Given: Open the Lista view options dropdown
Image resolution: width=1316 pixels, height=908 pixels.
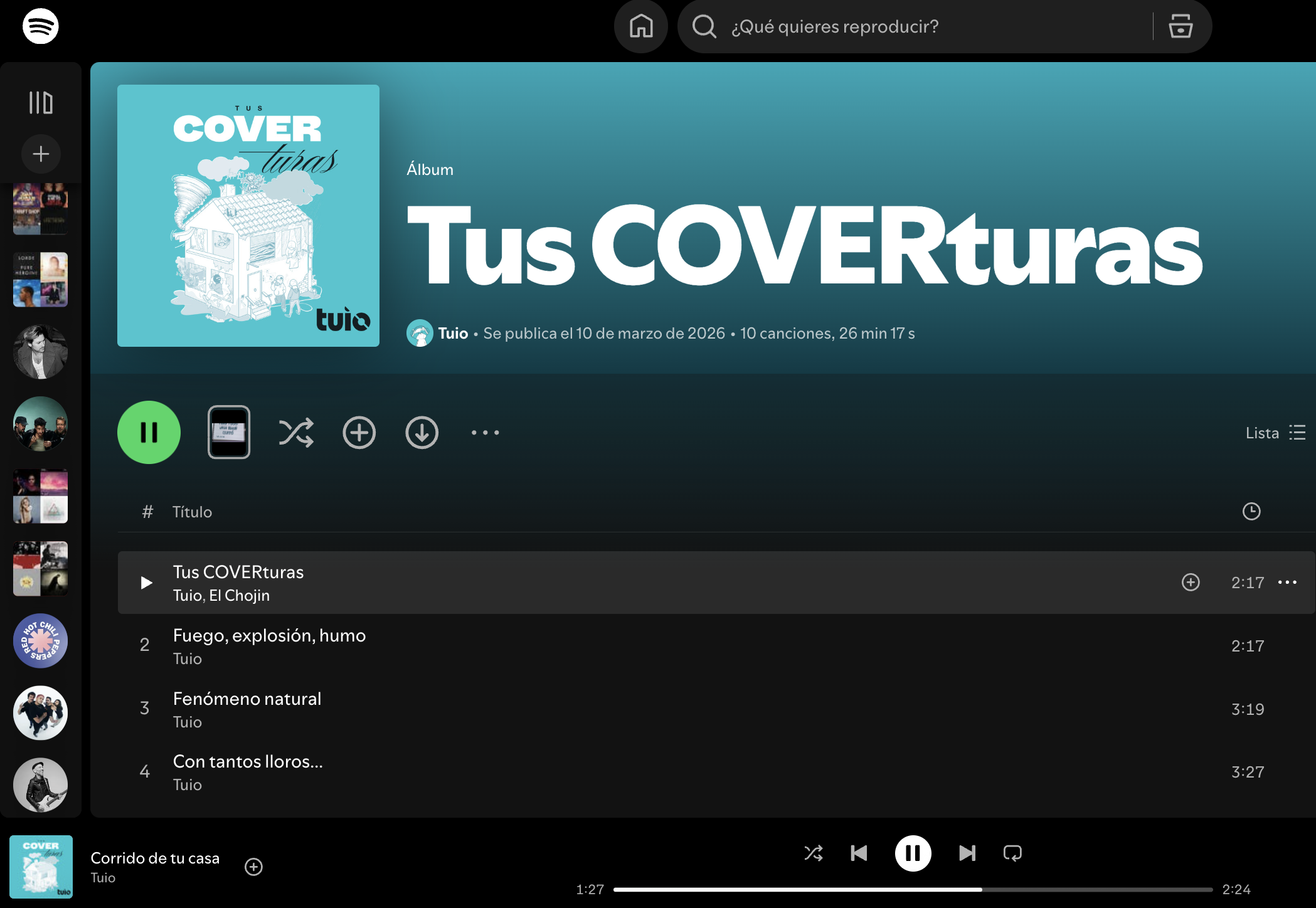Looking at the screenshot, I should [x=1275, y=433].
